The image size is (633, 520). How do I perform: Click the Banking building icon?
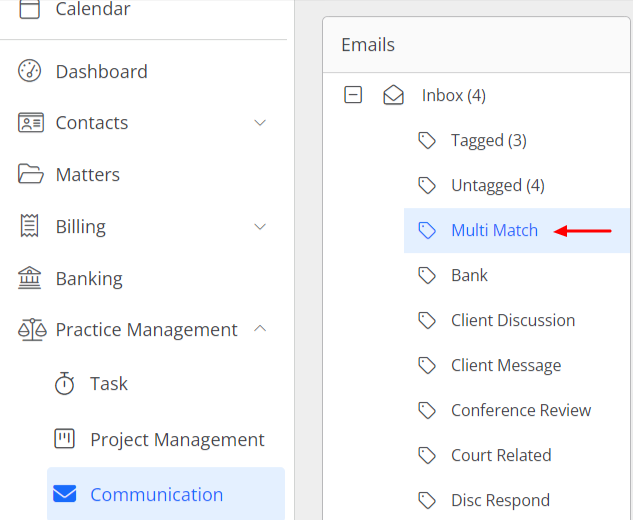point(29,278)
